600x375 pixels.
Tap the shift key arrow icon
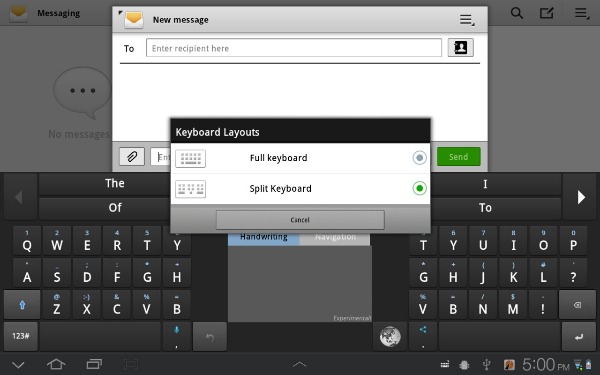click(x=22, y=305)
